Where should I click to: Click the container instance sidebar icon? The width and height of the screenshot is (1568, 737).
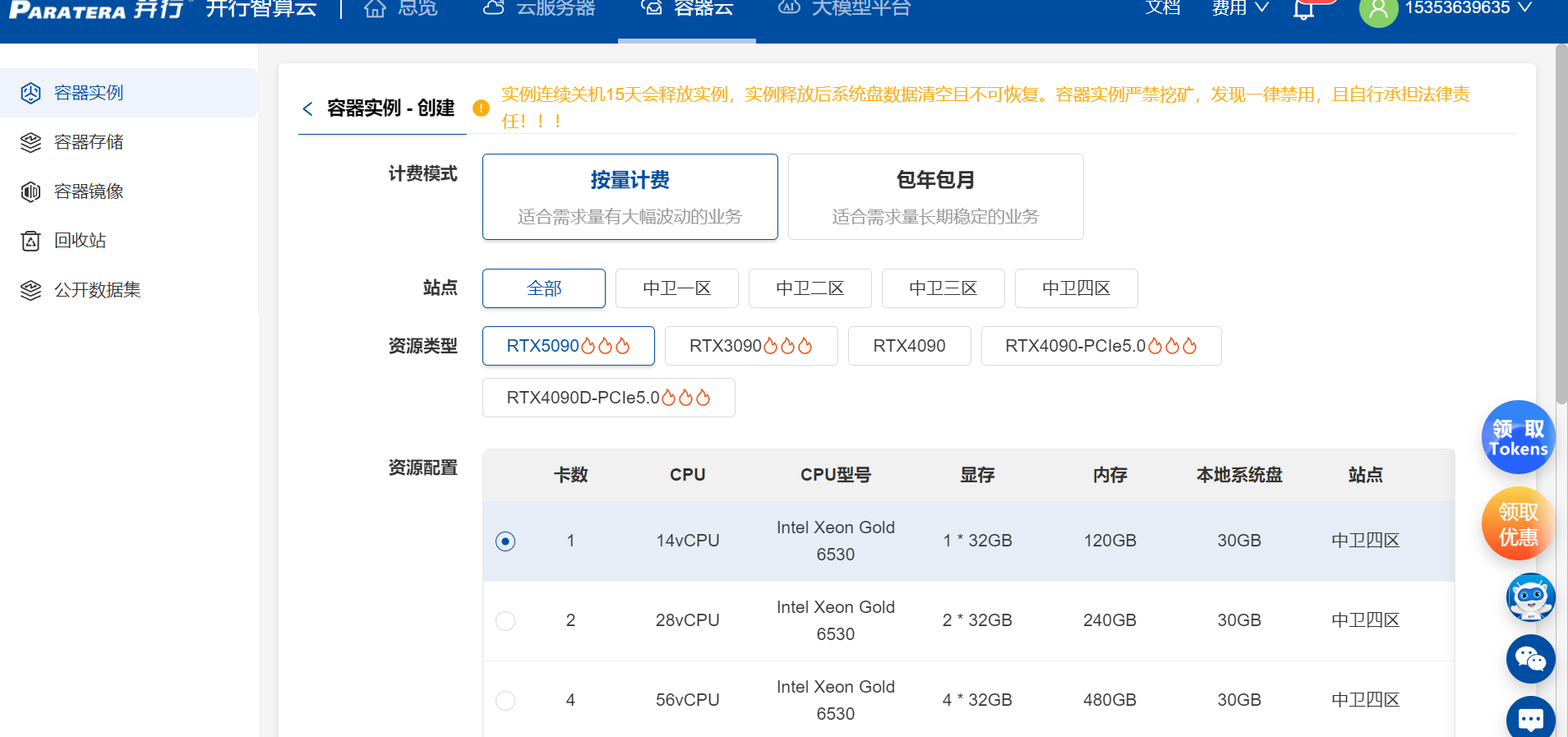click(x=30, y=93)
